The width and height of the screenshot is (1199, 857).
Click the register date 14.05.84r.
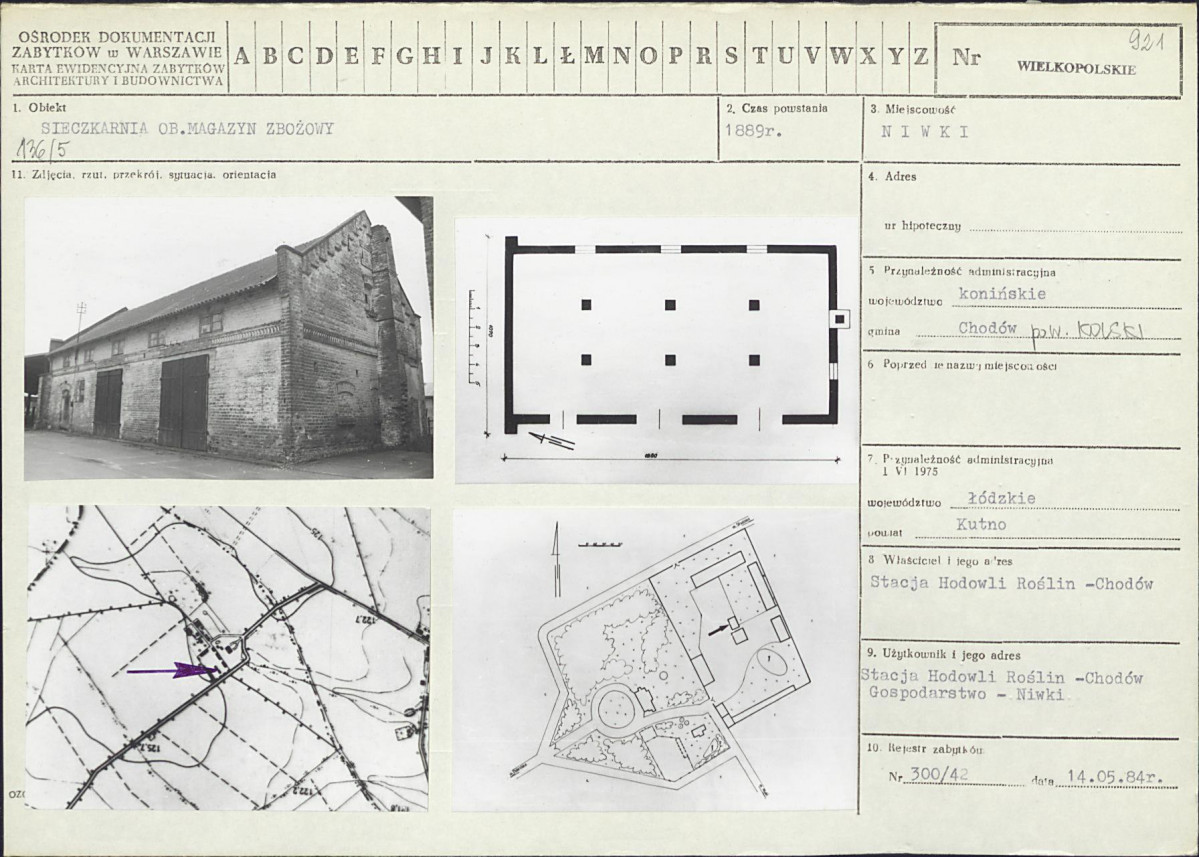(1116, 776)
